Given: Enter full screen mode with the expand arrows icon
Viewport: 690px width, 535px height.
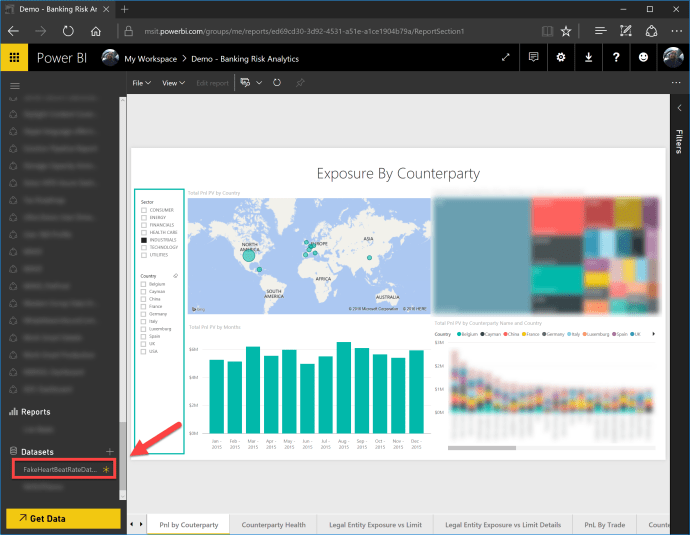Looking at the screenshot, I should [x=506, y=57].
